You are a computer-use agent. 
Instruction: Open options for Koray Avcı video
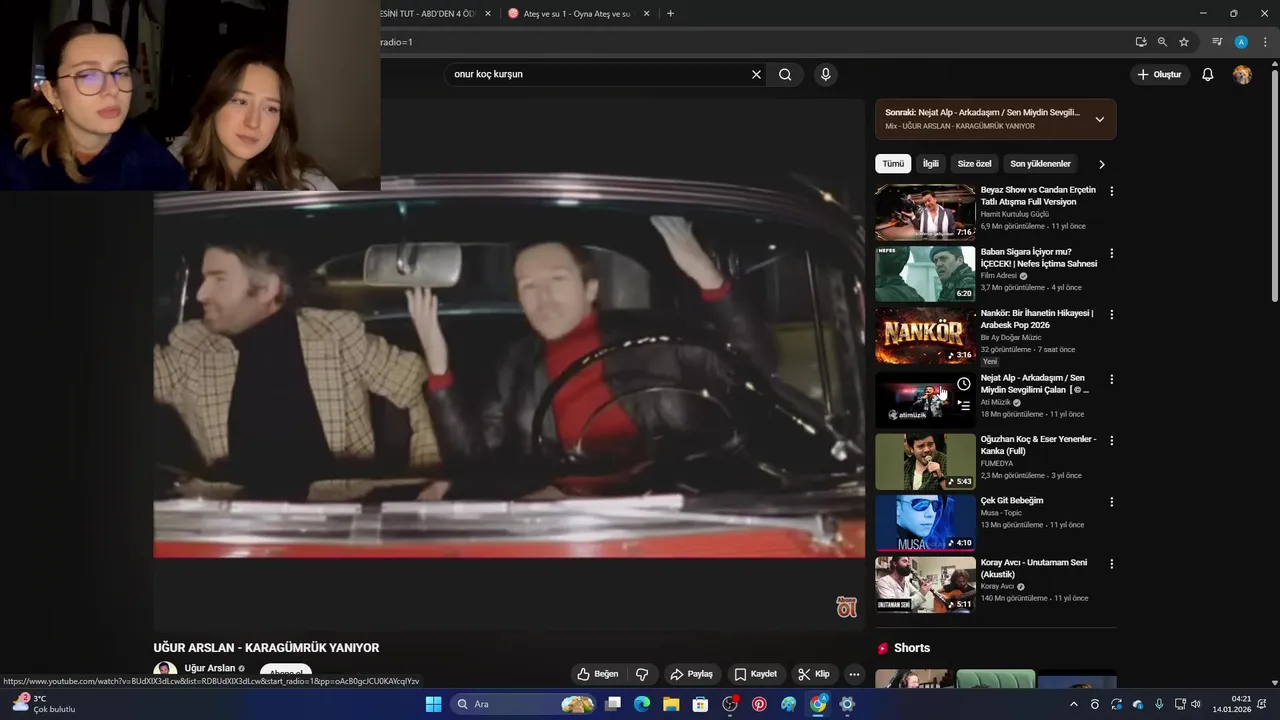(1111, 564)
